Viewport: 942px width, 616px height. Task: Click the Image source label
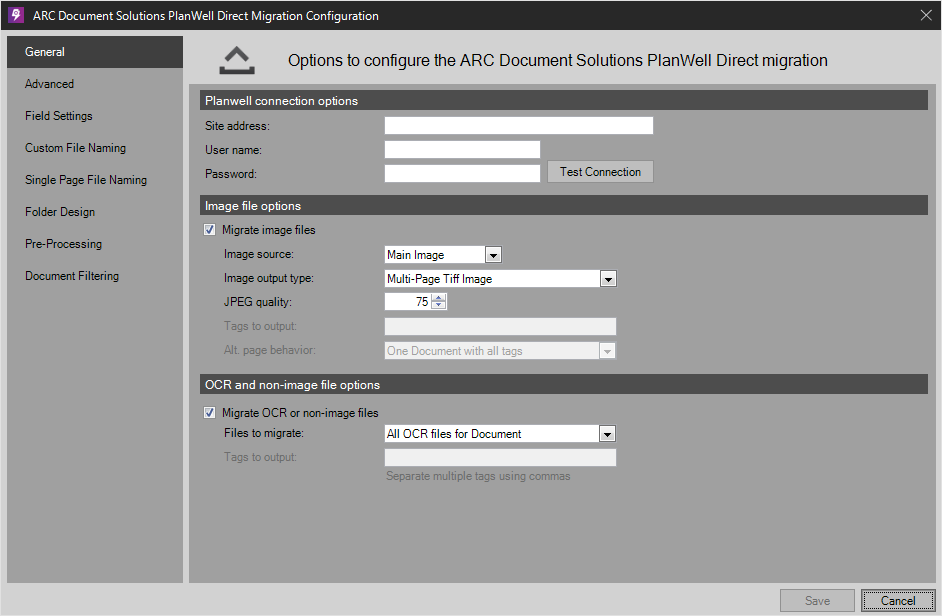tap(259, 254)
